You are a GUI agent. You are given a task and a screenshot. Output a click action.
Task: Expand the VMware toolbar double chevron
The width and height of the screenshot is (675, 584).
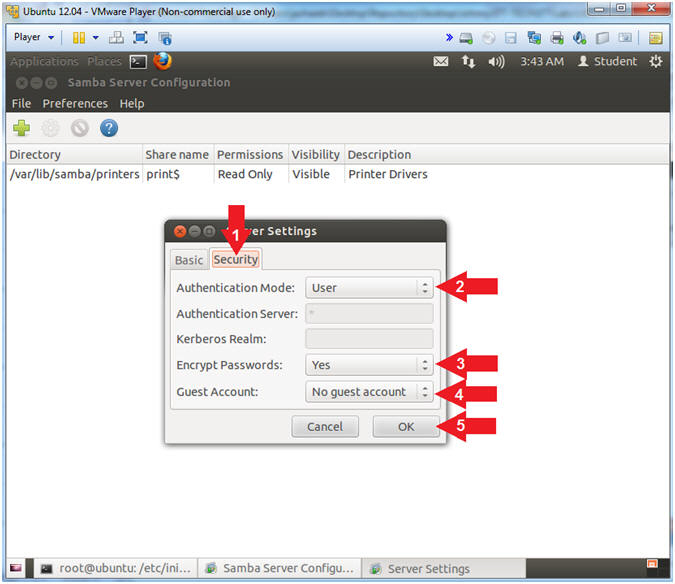point(449,37)
